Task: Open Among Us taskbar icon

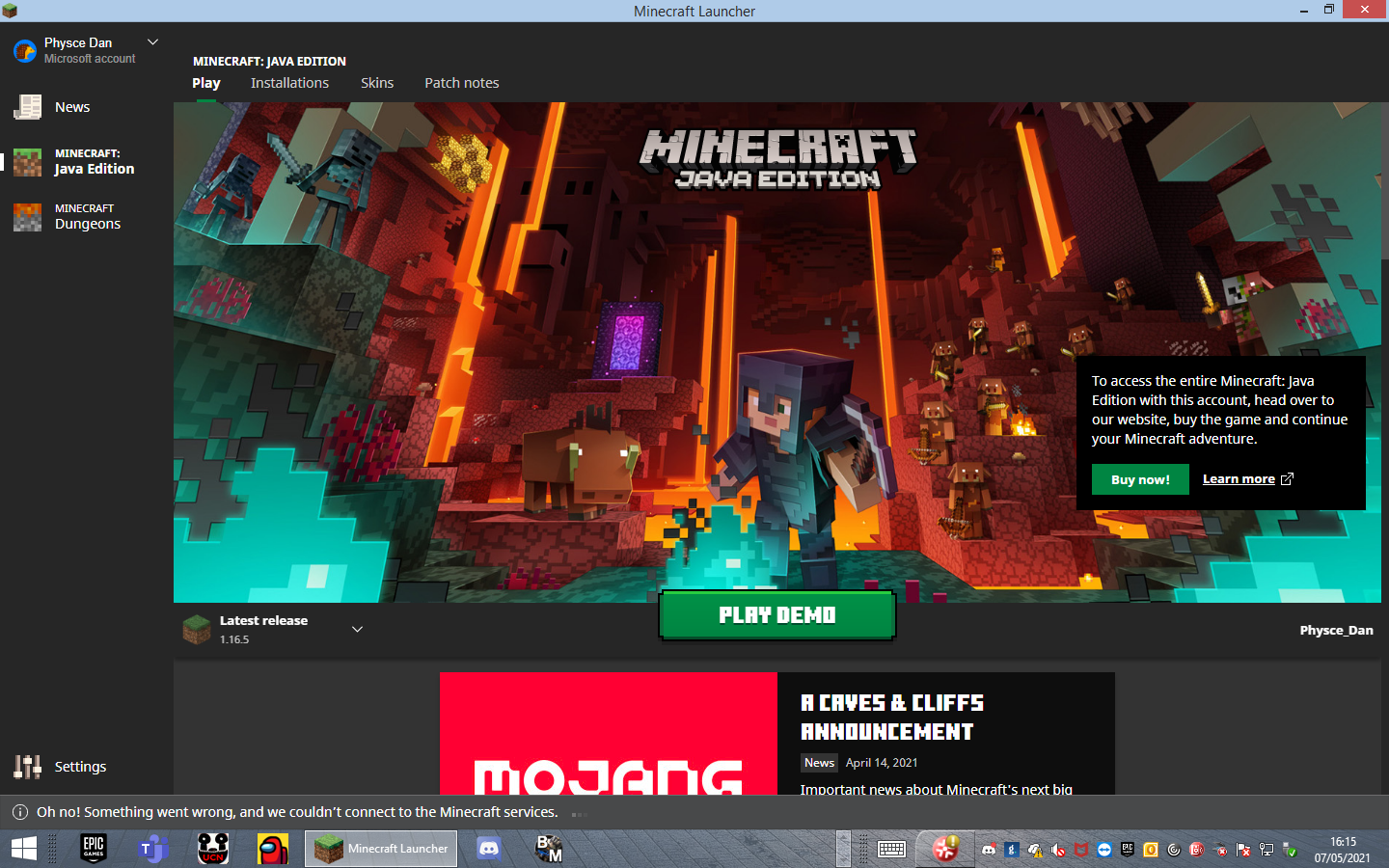Action: (x=273, y=849)
